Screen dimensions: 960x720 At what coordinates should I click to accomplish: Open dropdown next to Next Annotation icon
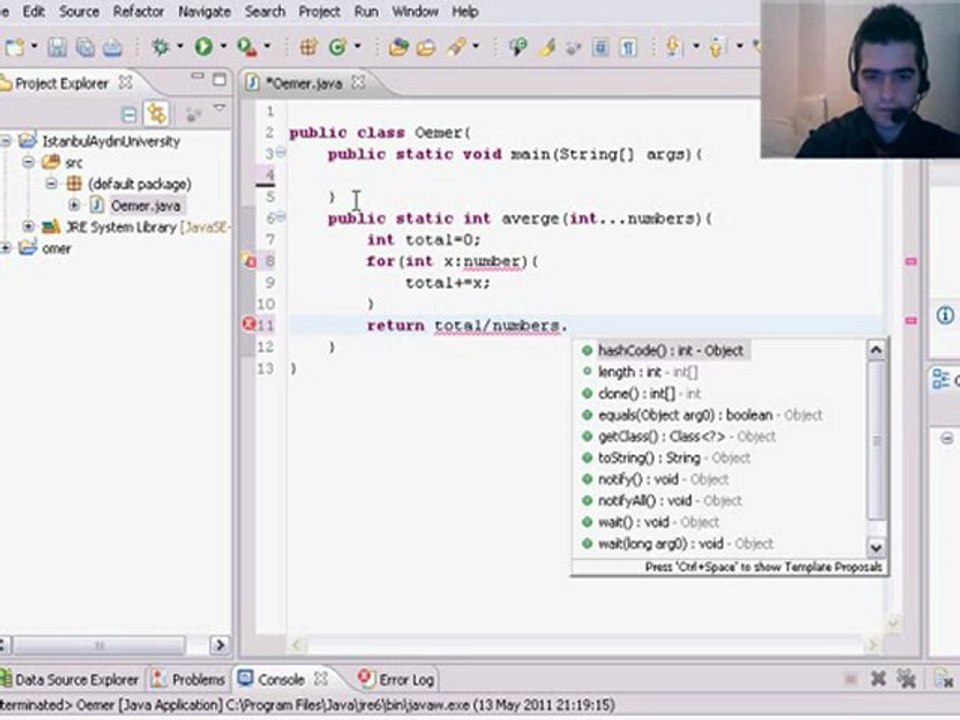coord(696,47)
